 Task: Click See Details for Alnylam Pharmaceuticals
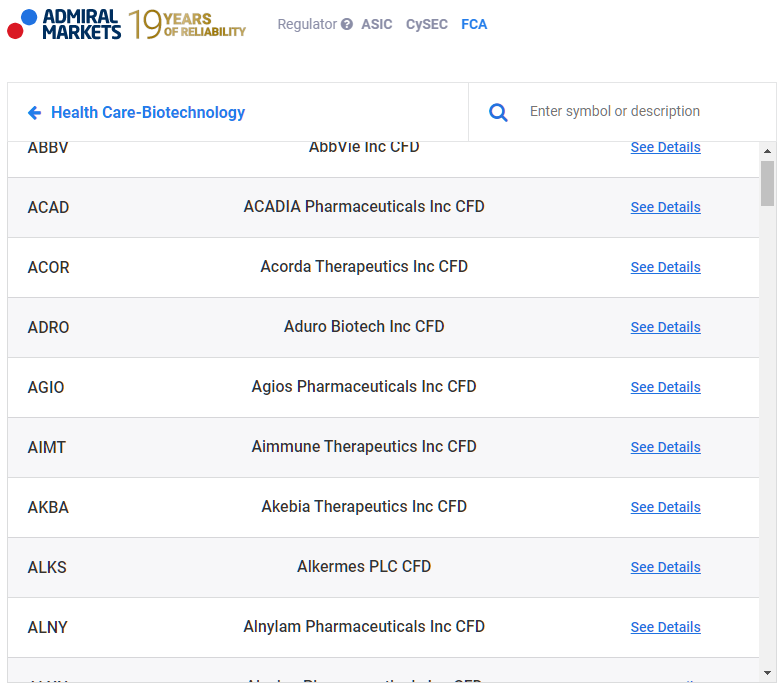pyautogui.click(x=665, y=627)
